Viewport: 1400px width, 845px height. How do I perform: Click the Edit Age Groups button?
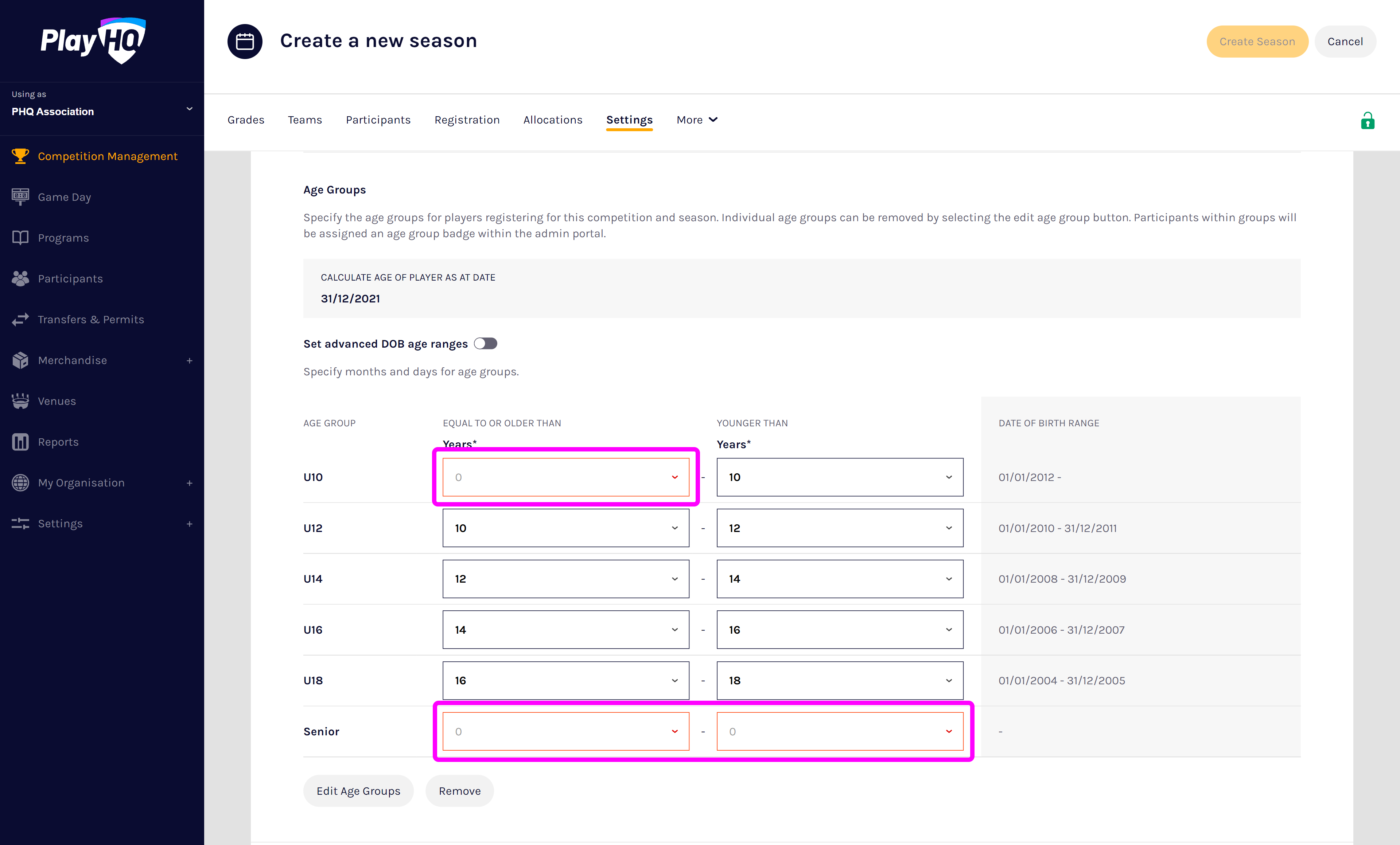[358, 791]
